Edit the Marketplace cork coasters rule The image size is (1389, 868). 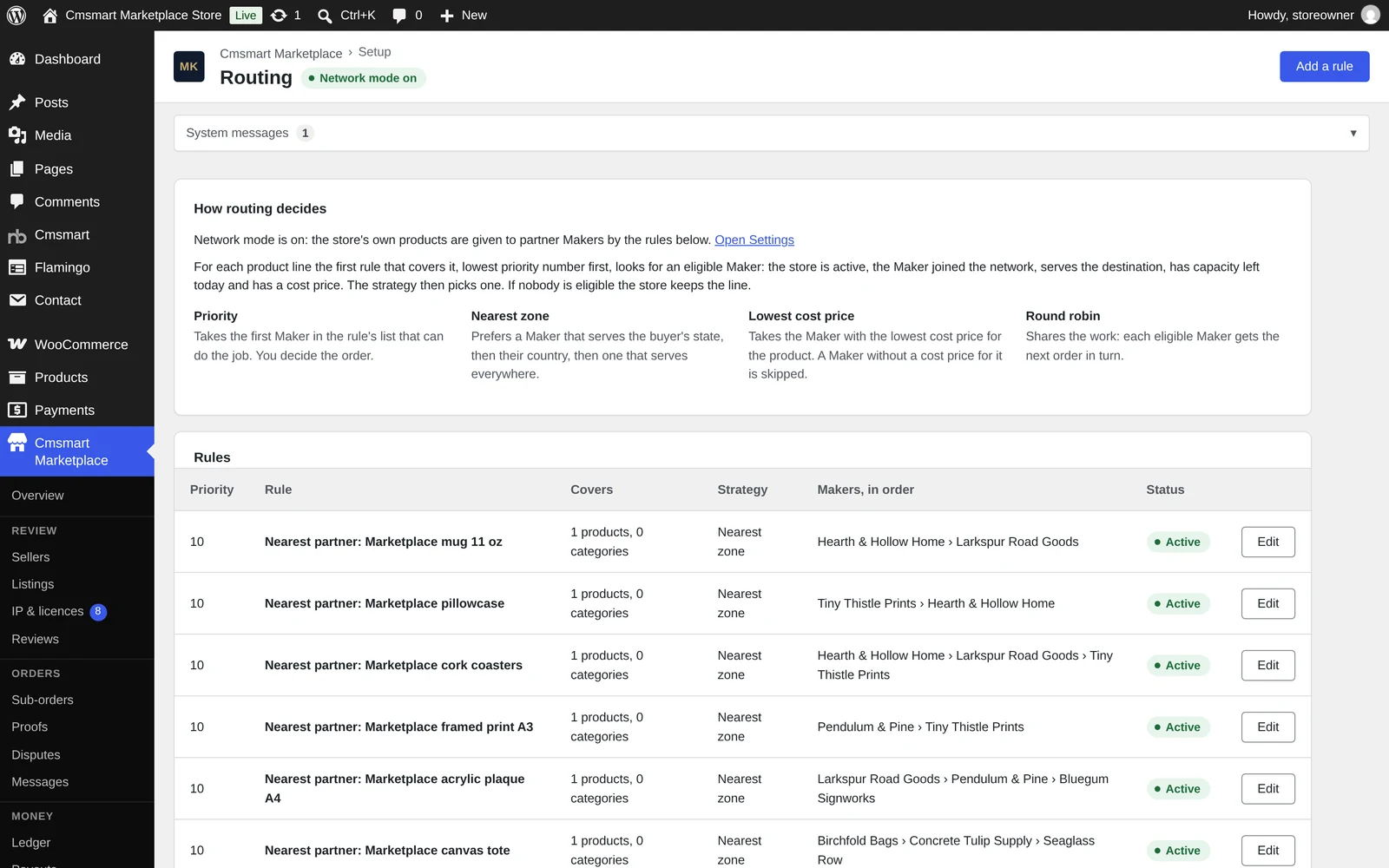(x=1267, y=665)
